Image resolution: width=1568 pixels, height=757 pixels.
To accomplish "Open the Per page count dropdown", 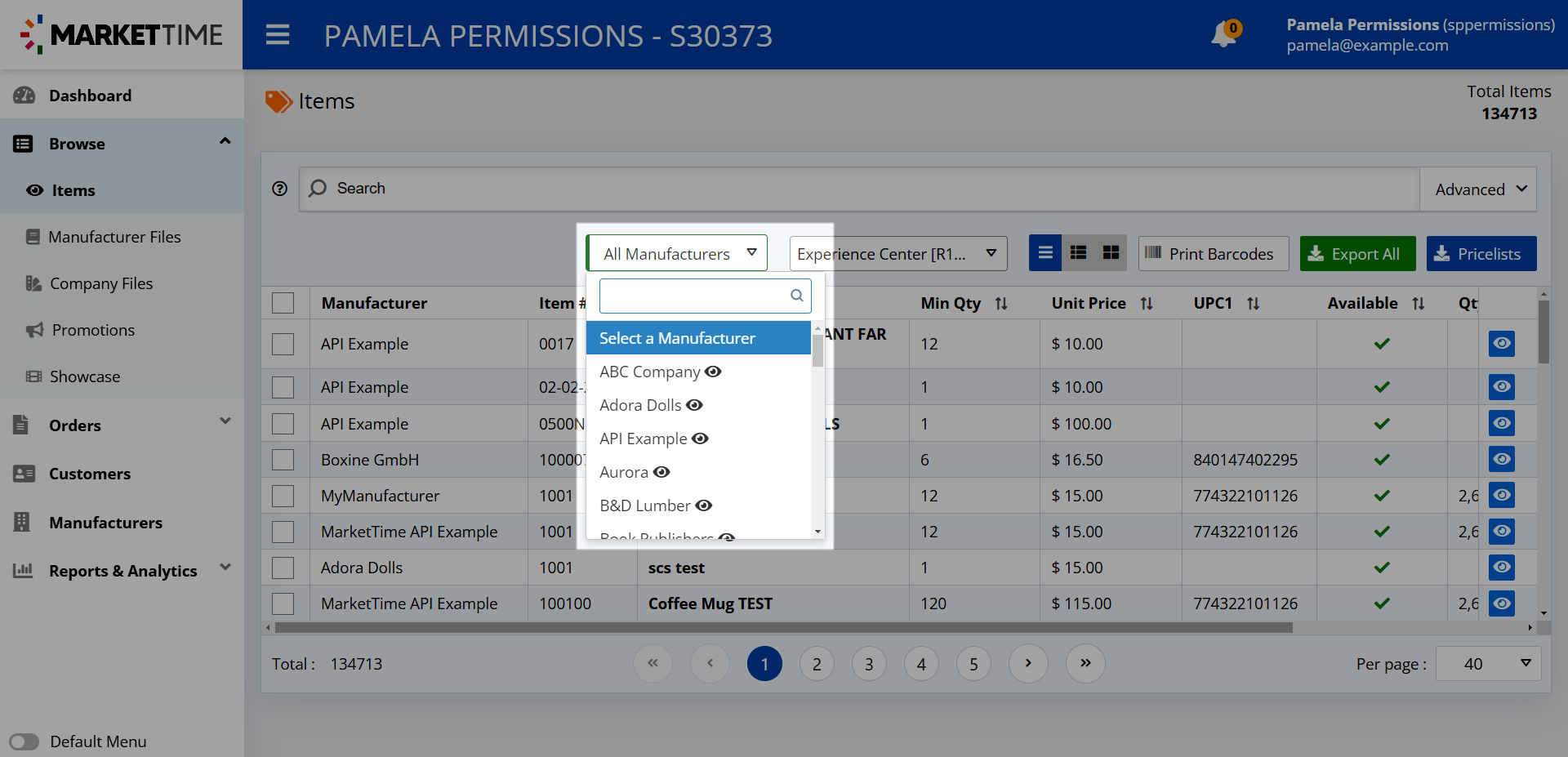I will (1487, 664).
